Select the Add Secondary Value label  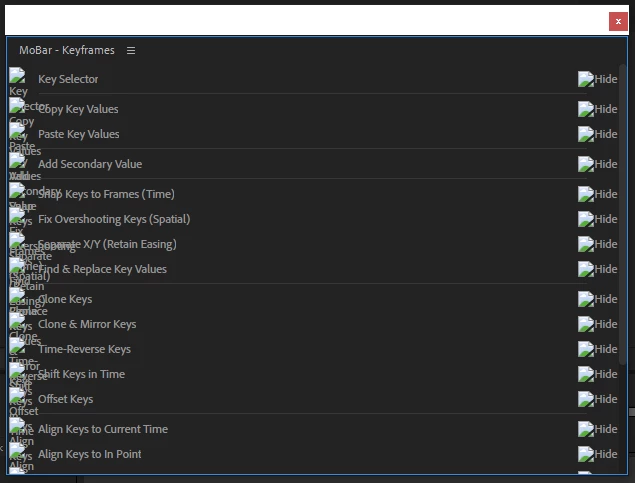(x=90, y=164)
